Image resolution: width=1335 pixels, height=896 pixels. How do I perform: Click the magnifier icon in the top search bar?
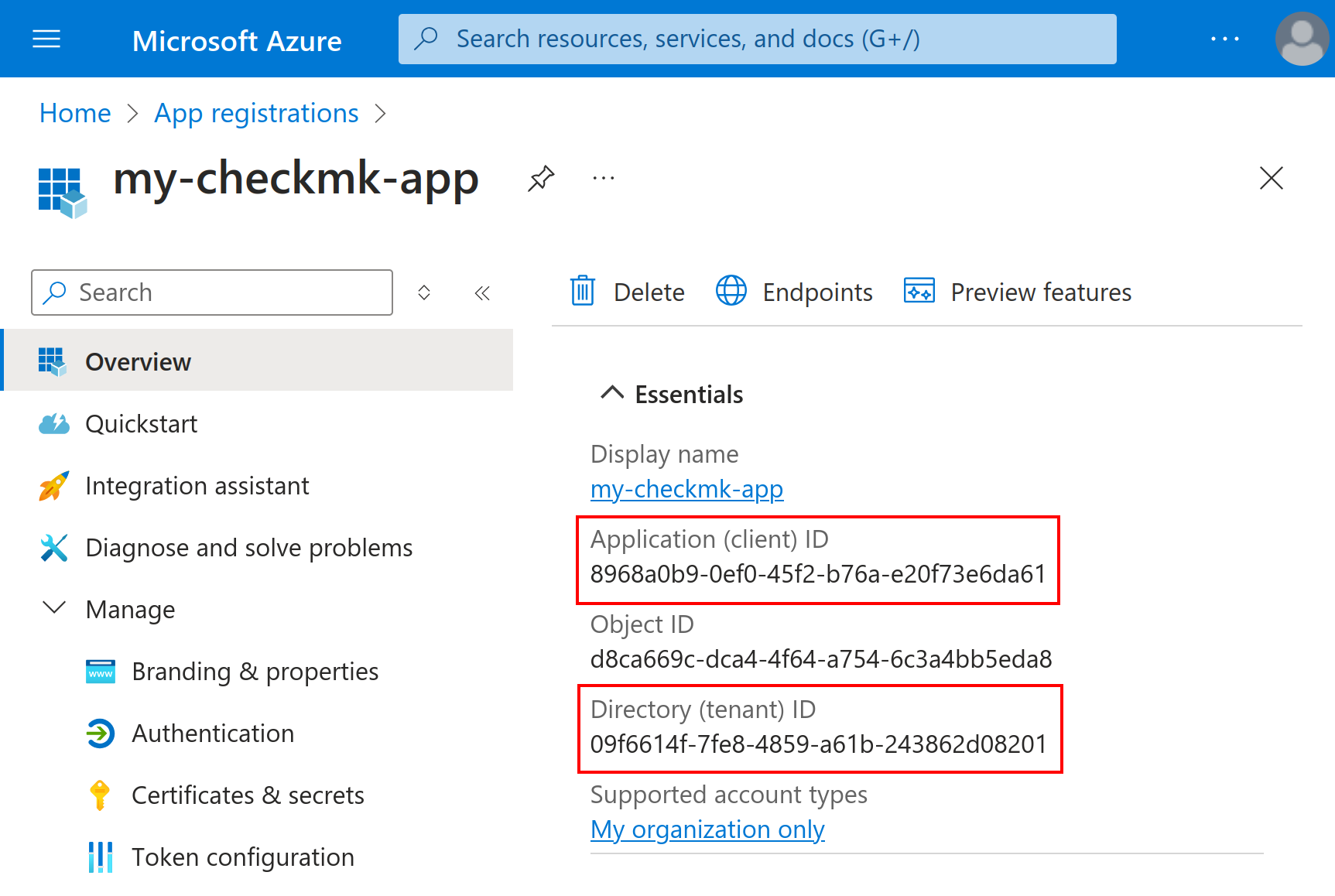426,39
